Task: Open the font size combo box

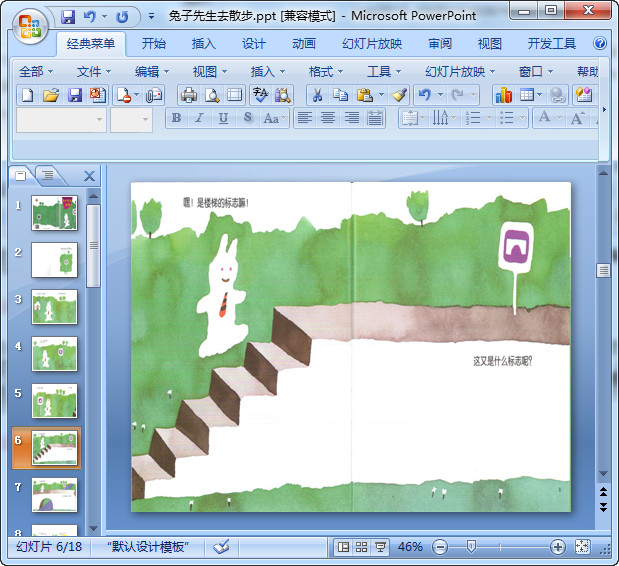Action: pyautogui.click(x=131, y=120)
